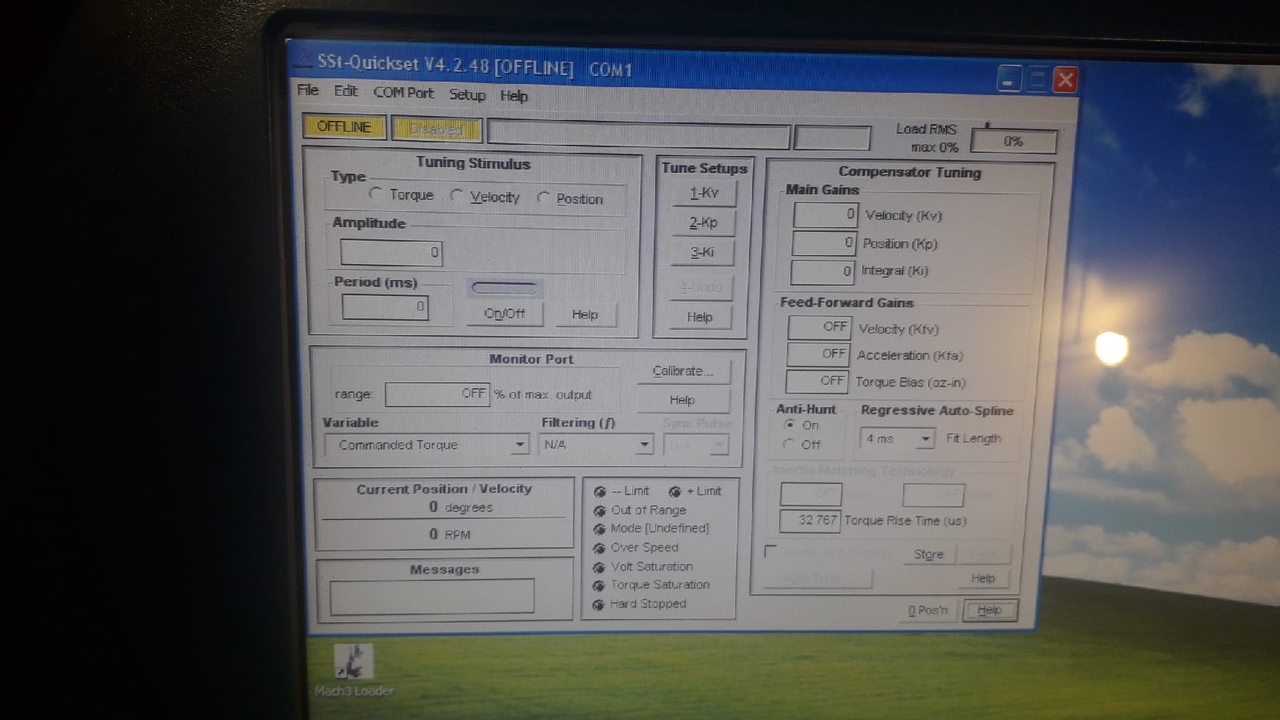Click Help in the Tuning Stimulus panel
Screen dimensions: 1280x720
(x=585, y=314)
